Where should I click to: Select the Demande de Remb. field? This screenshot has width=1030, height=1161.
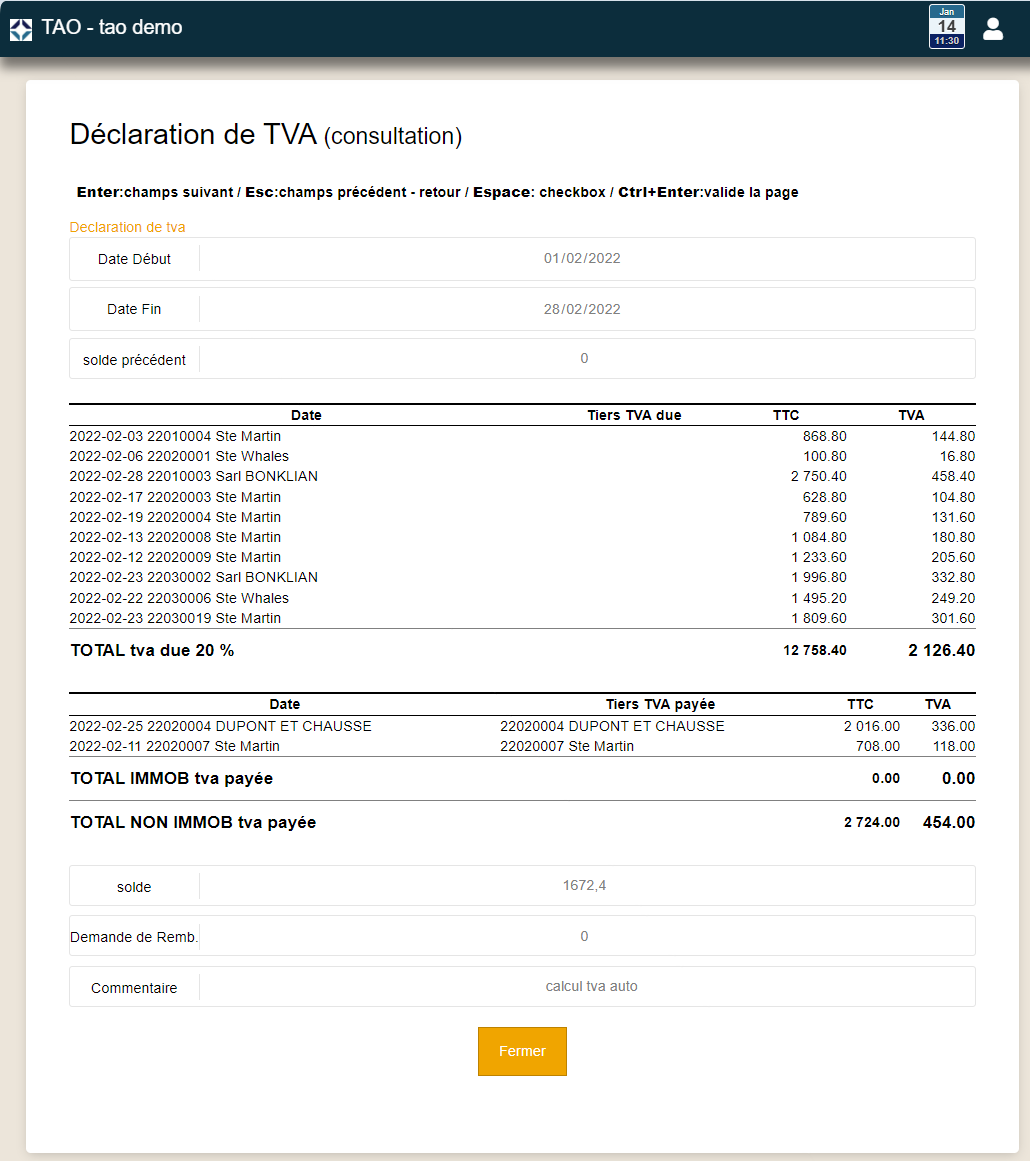click(584, 936)
